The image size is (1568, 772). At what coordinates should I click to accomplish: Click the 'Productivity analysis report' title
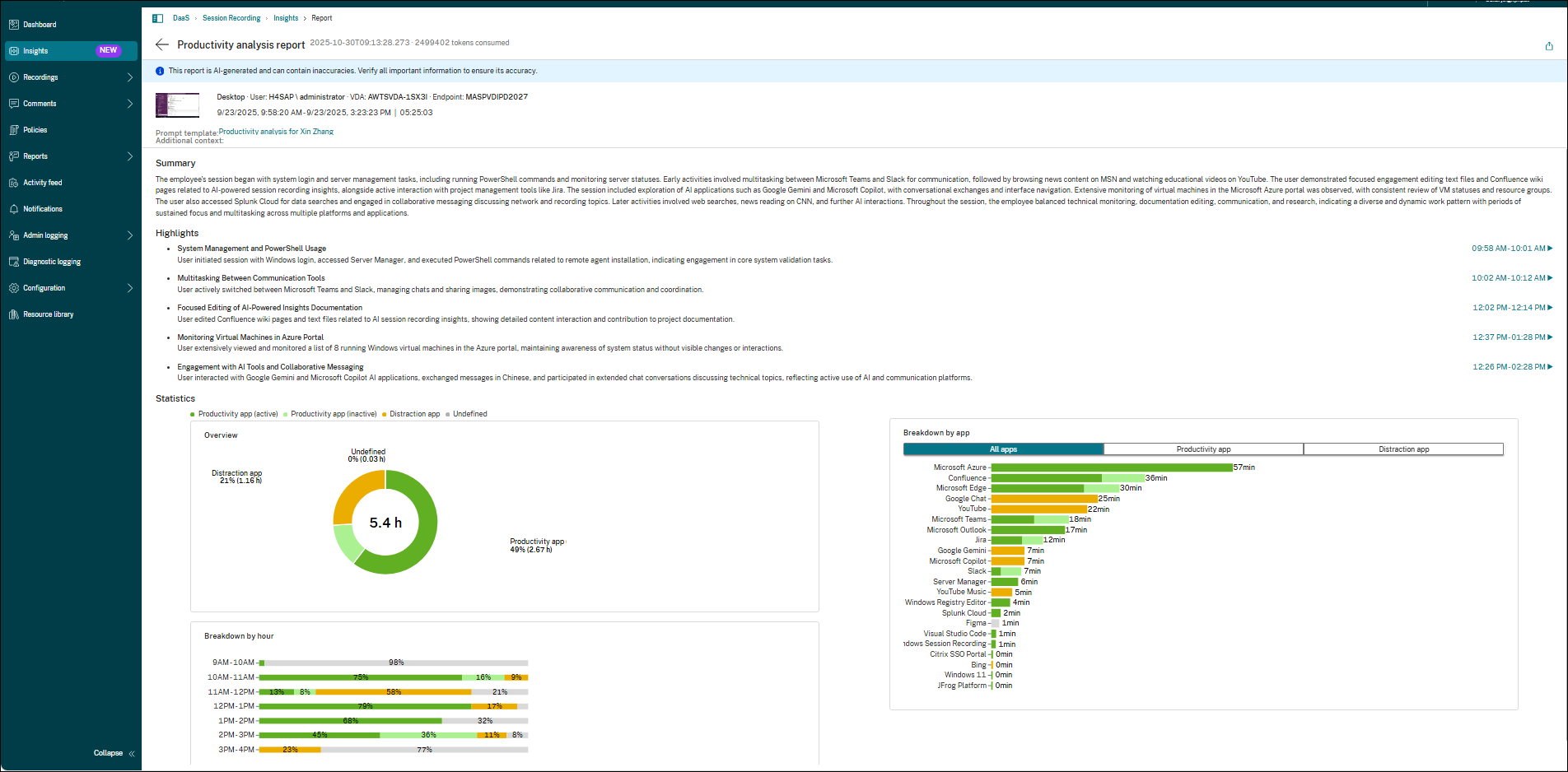pos(241,44)
